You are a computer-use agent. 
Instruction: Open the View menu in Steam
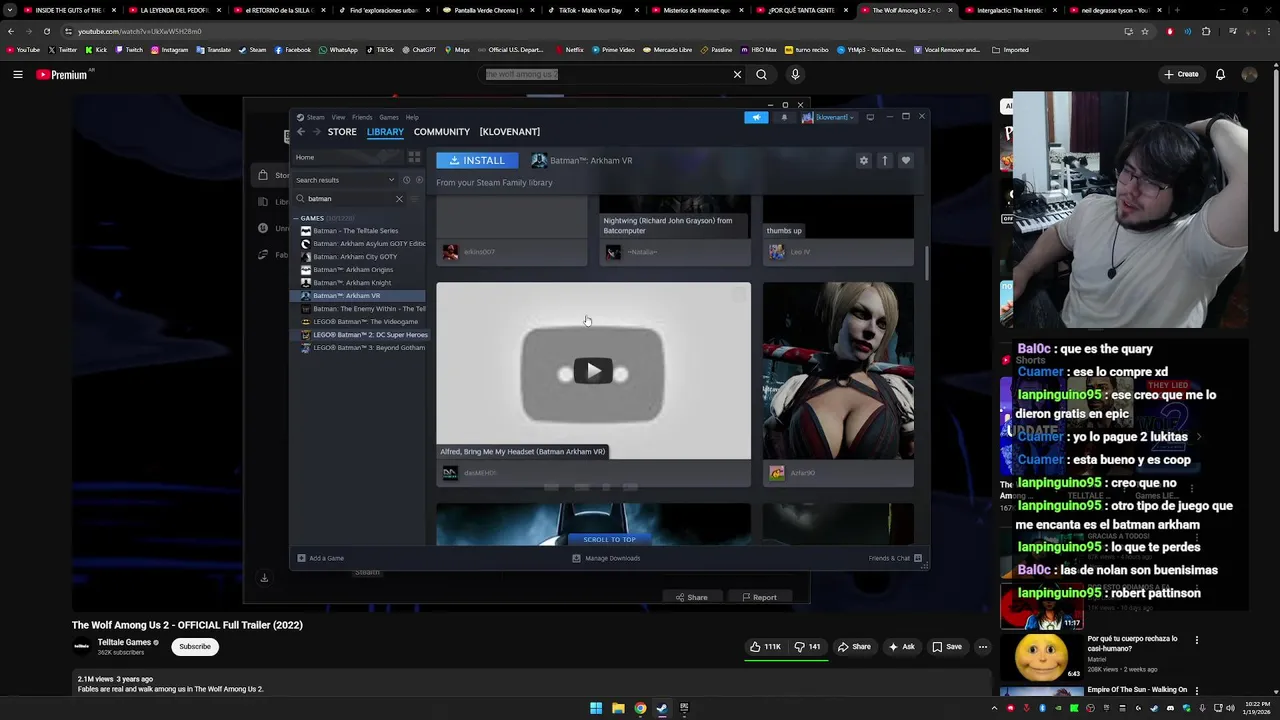click(x=338, y=117)
